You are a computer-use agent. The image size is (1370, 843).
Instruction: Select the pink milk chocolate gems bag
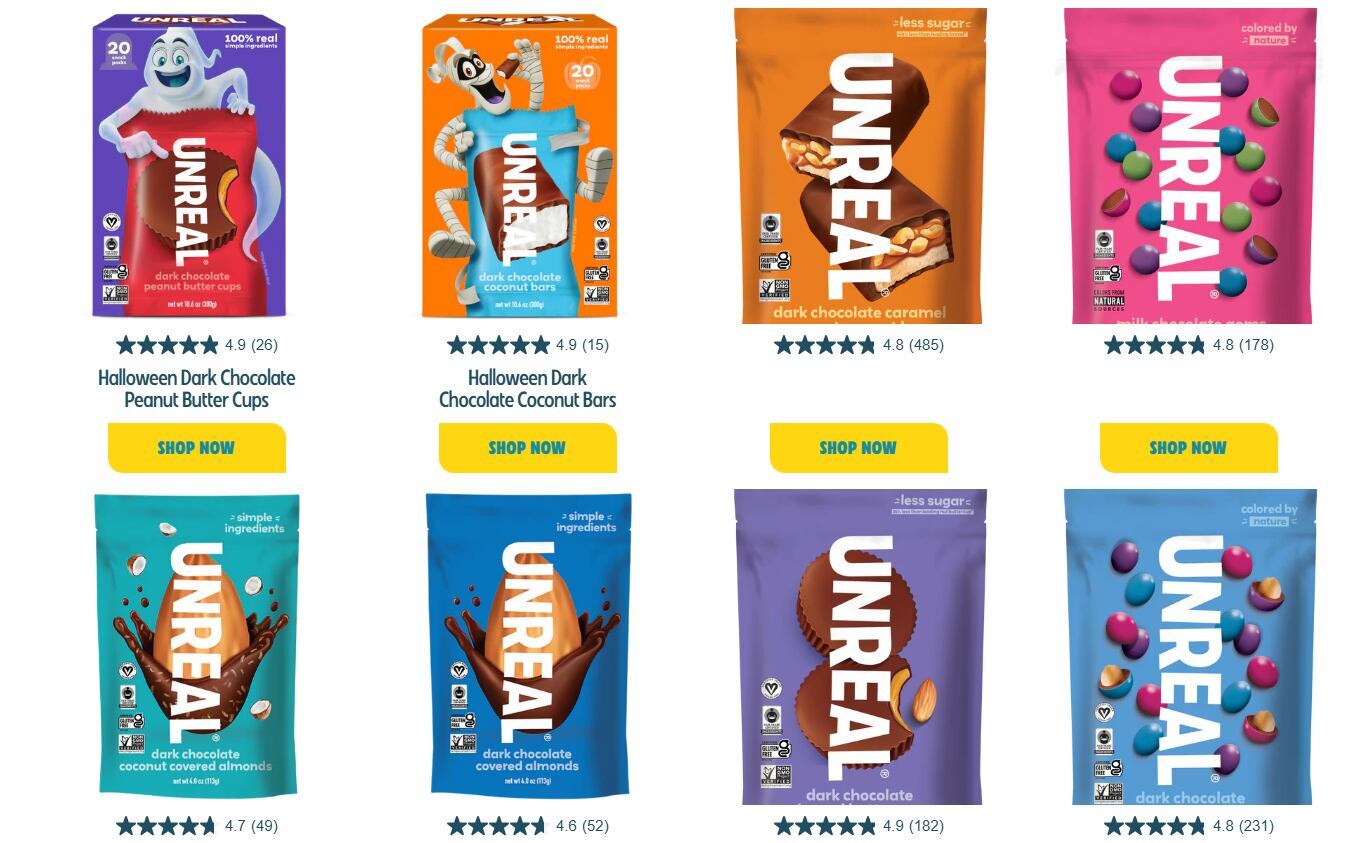[x=1189, y=166]
